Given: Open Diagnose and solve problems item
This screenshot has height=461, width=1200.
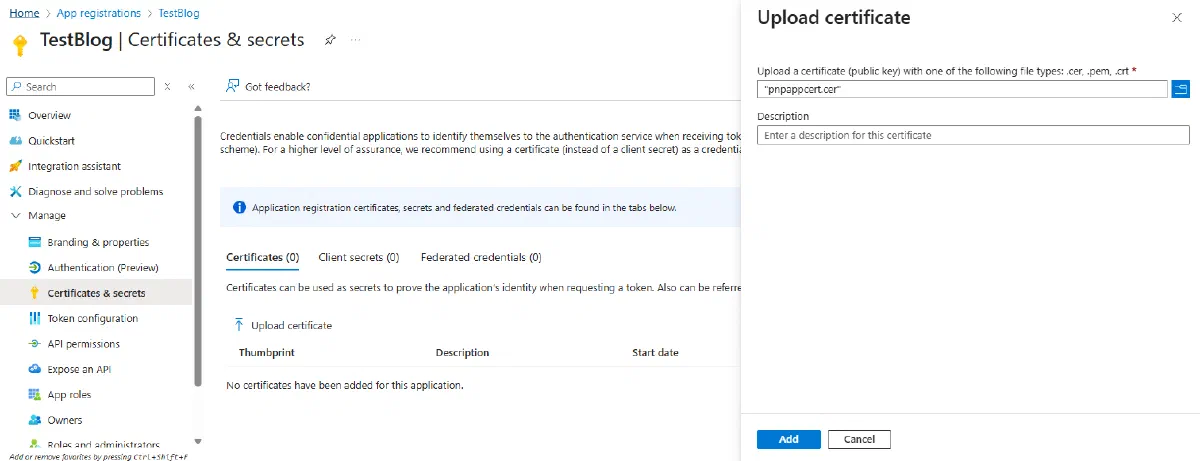Looking at the screenshot, I should [x=98, y=191].
